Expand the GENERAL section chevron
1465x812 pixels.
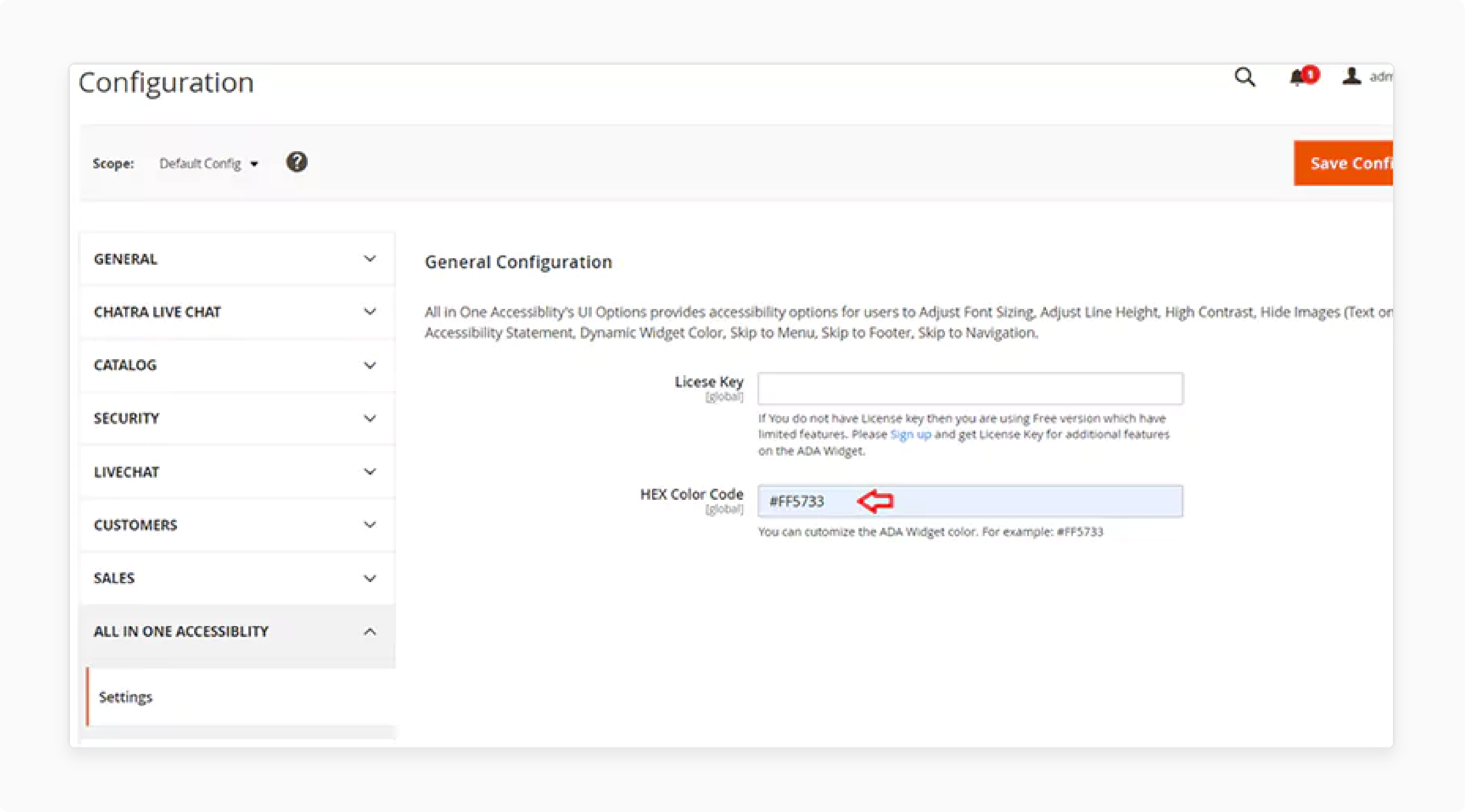370,259
